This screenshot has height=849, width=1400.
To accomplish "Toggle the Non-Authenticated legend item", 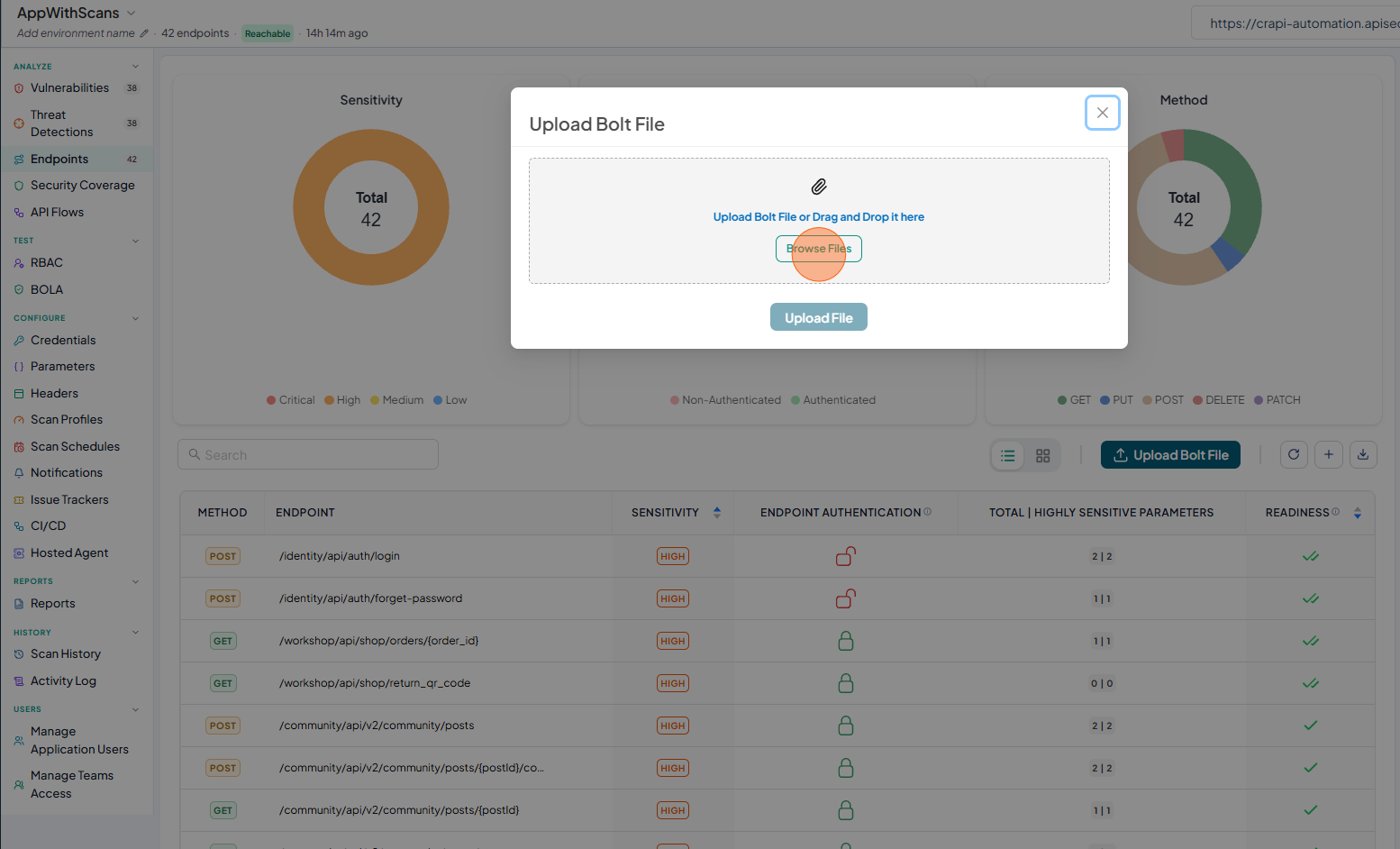I will 725,400.
